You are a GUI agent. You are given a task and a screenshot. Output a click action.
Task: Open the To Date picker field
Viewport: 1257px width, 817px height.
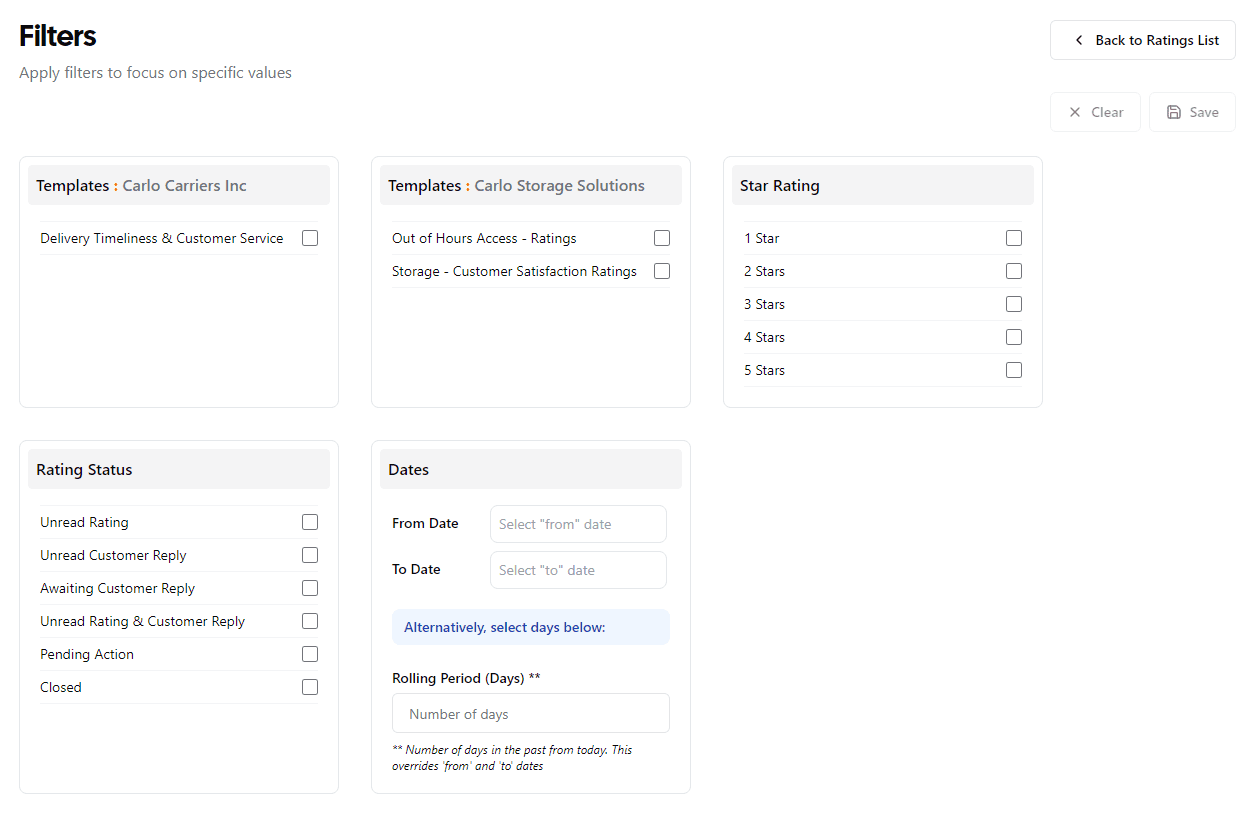click(578, 570)
